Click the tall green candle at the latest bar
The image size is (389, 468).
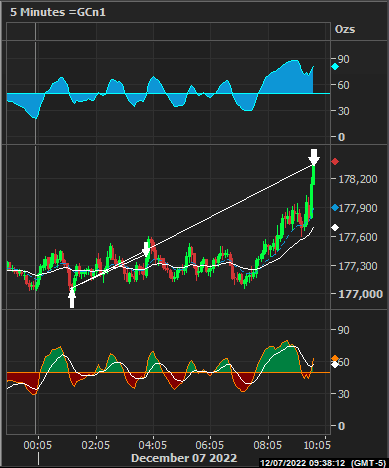(313, 192)
